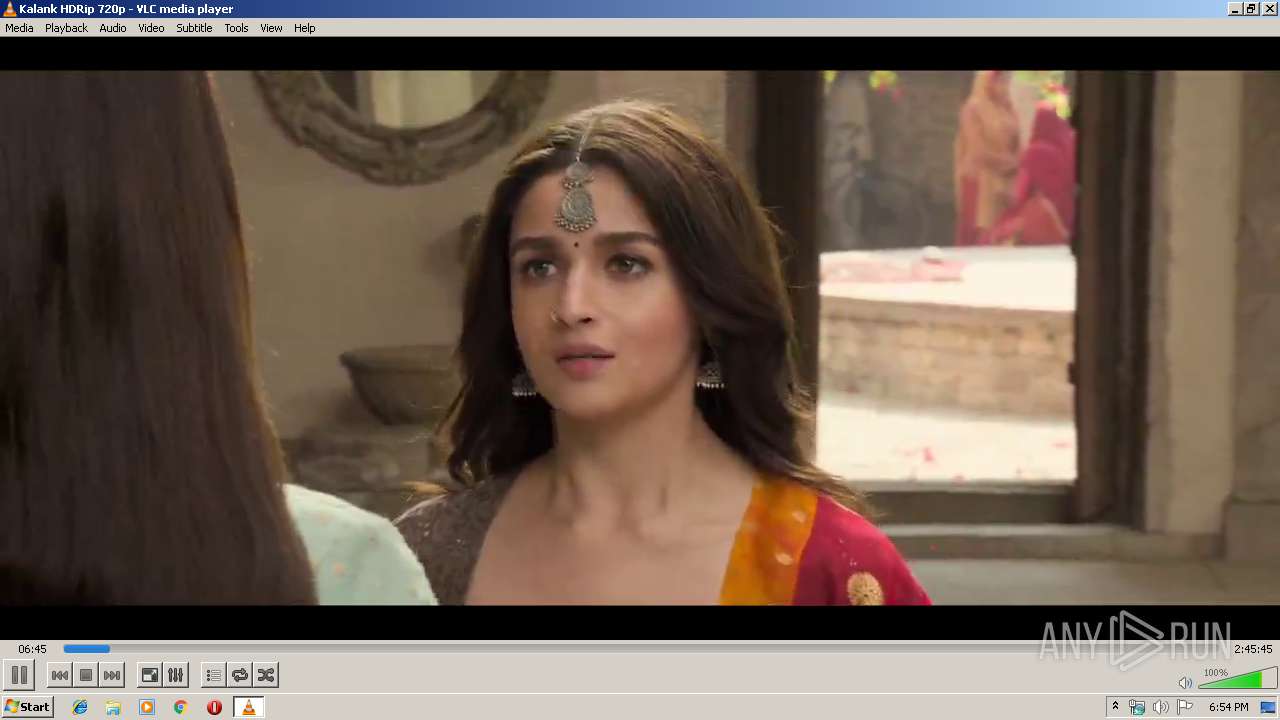Show extended settings and effects
The image size is (1280, 720).
176,675
